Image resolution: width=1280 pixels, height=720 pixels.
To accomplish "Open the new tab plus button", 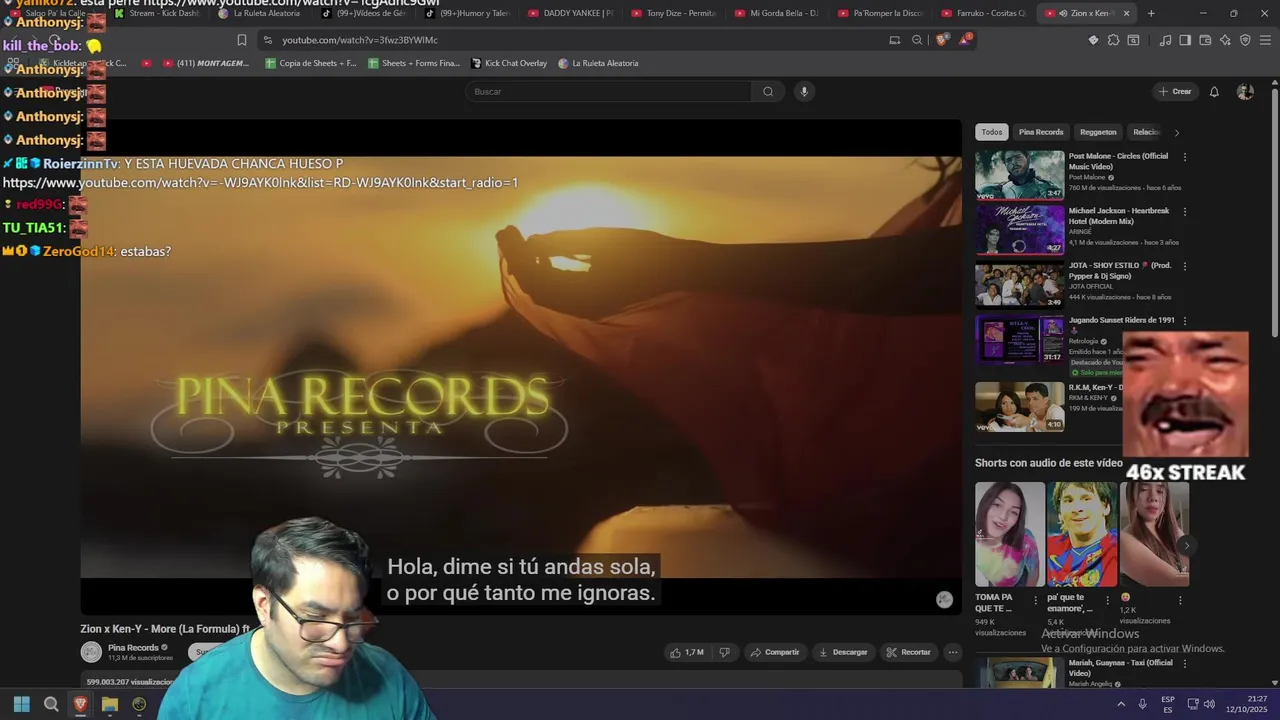I will [1151, 13].
